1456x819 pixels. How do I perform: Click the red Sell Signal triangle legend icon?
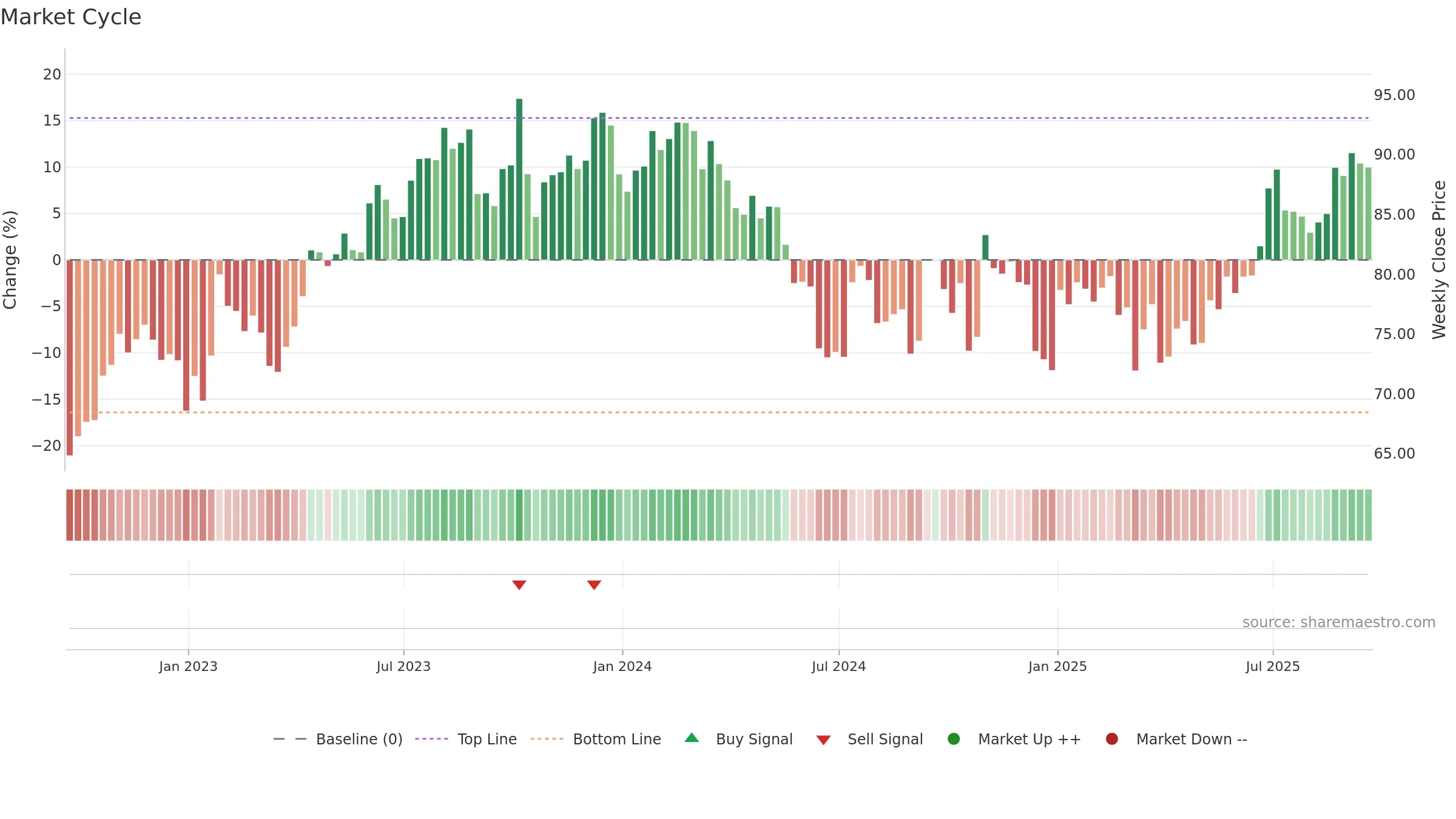[823, 740]
